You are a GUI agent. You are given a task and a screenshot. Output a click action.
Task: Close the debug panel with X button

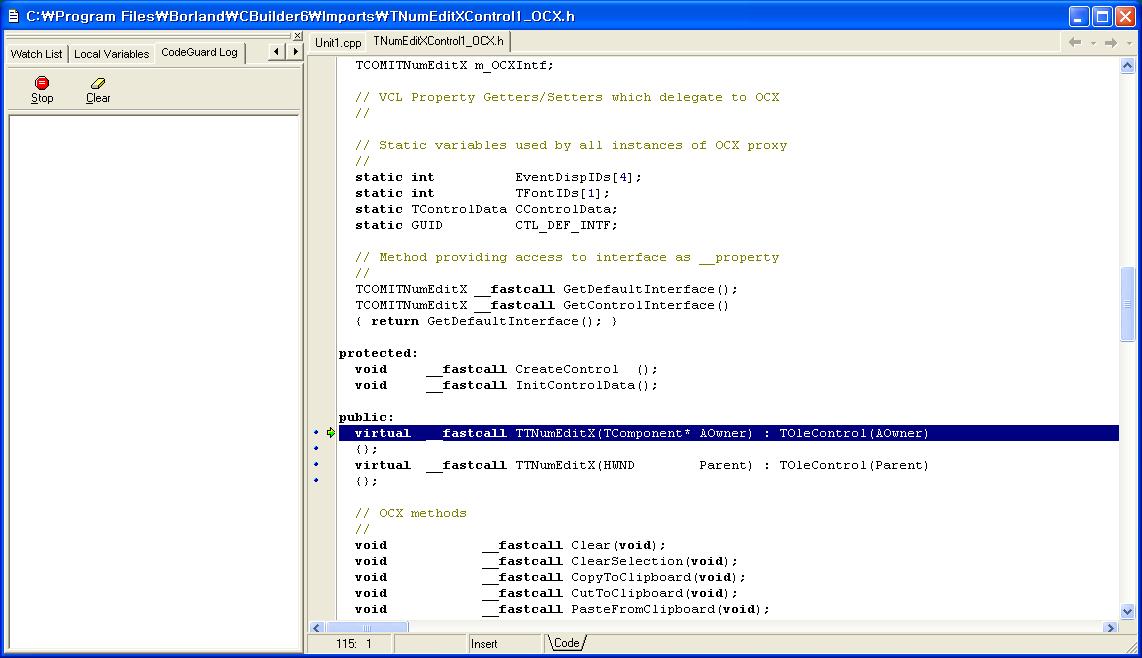[296, 36]
